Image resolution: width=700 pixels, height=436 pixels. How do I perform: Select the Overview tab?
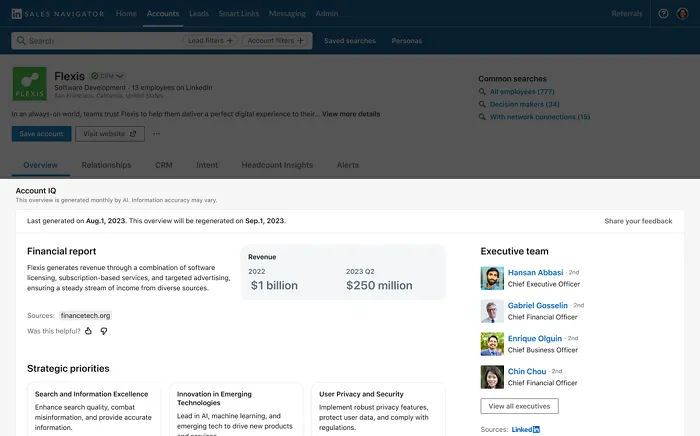[x=41, y=165]
